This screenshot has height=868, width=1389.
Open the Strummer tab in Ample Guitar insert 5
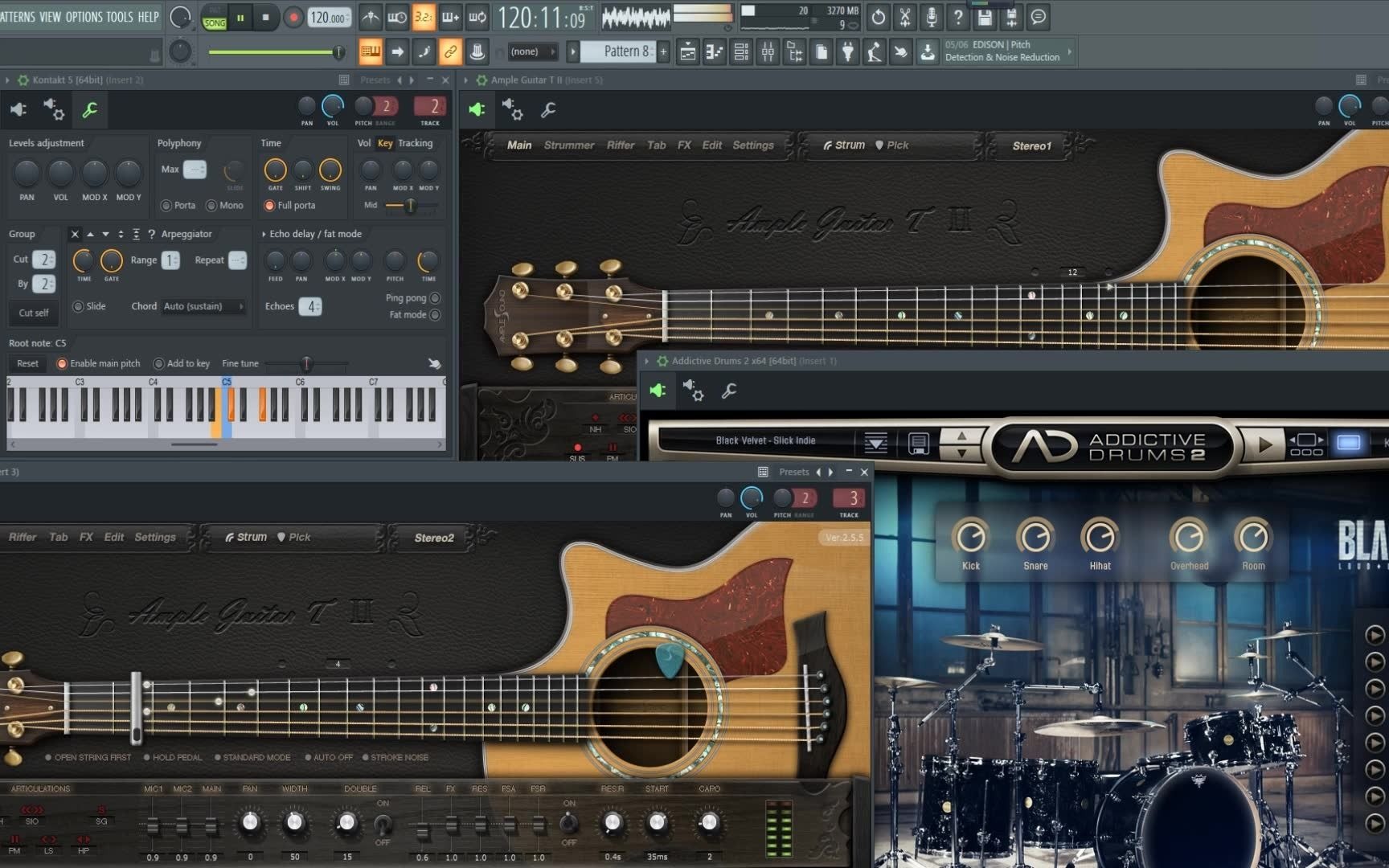click(569, 145)
